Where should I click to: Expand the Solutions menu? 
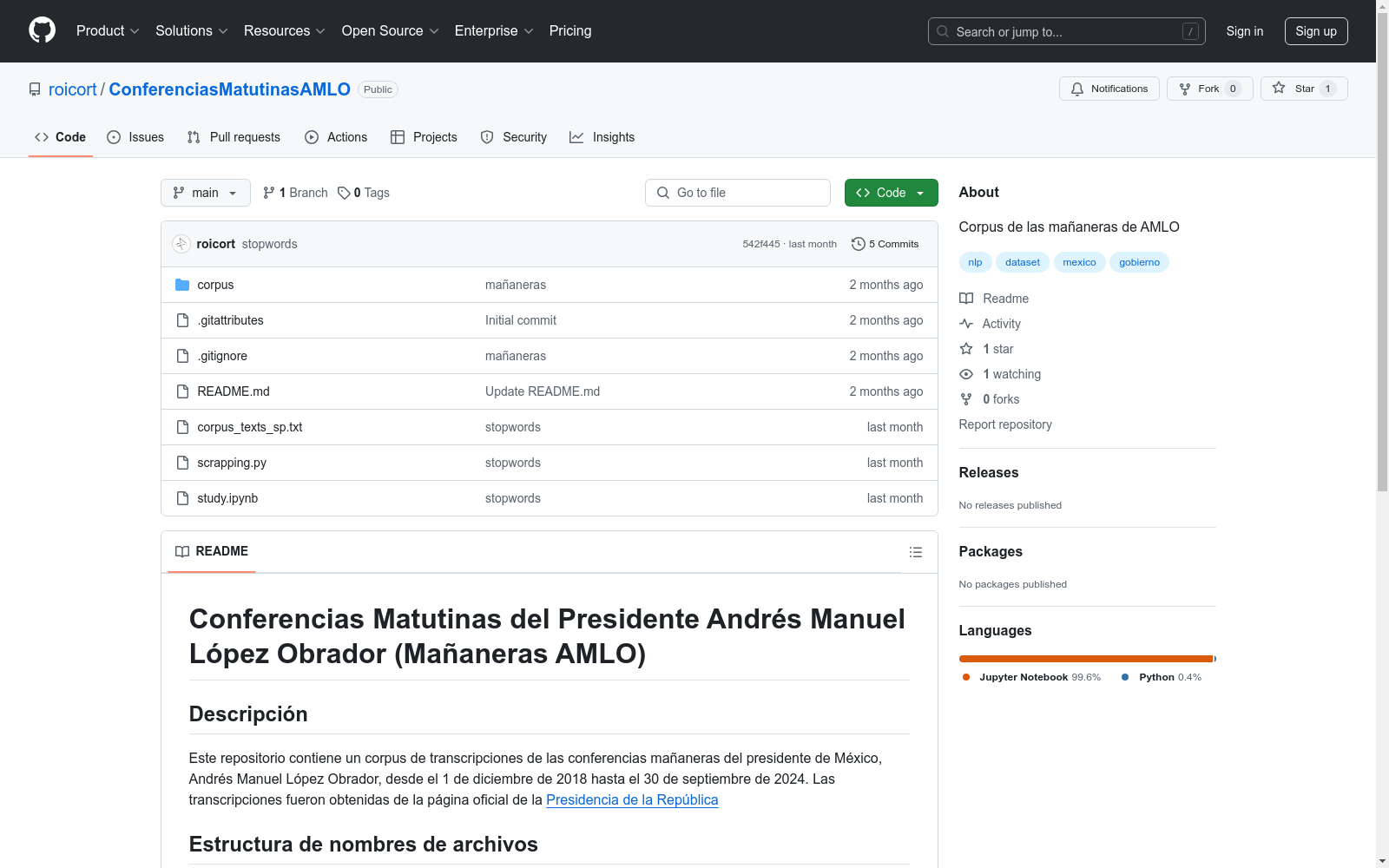point(191,30)
